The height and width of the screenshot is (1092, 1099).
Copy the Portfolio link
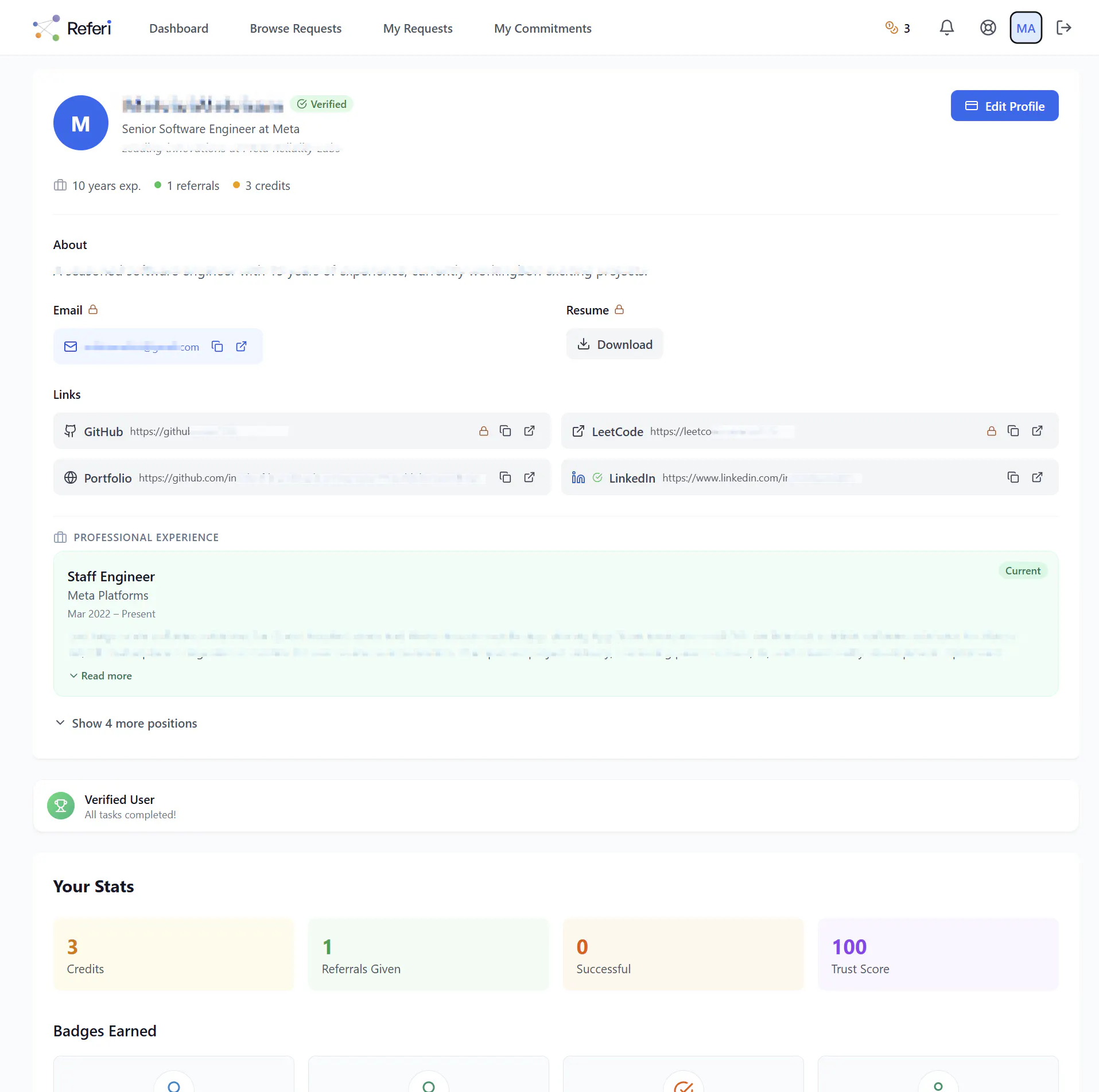coord(505,477)
